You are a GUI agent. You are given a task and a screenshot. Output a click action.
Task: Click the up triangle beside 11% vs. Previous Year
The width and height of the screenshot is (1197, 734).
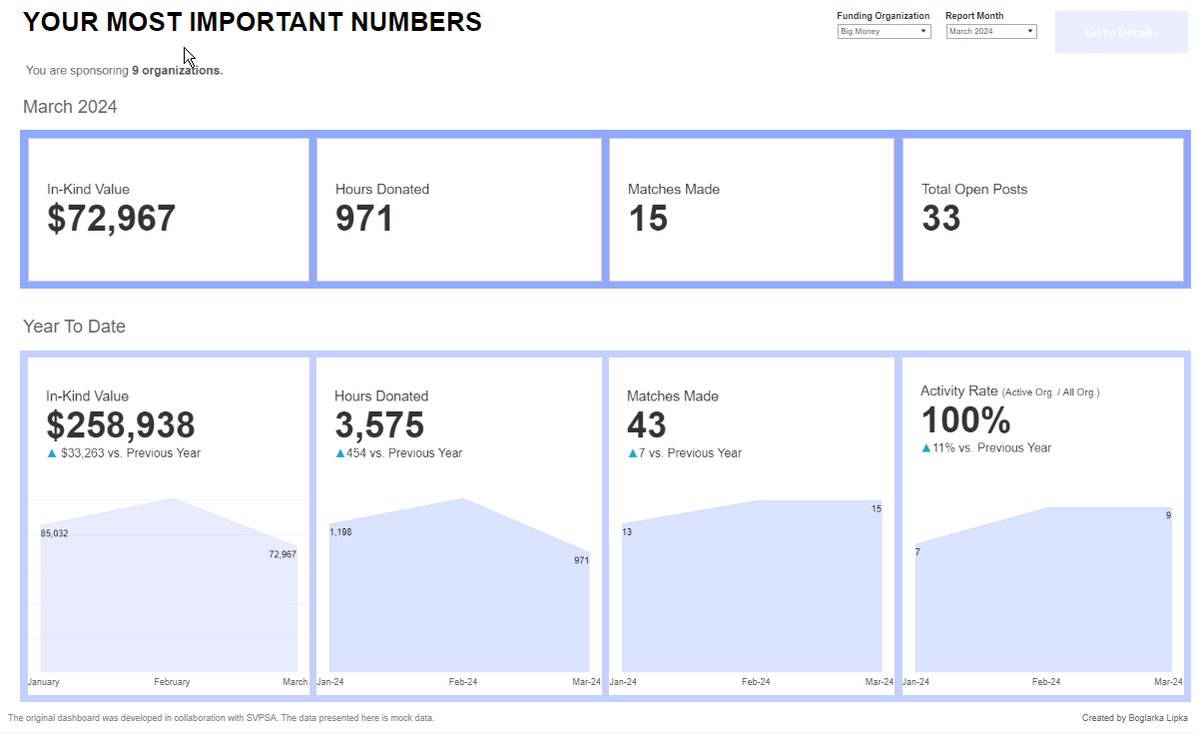926,448
